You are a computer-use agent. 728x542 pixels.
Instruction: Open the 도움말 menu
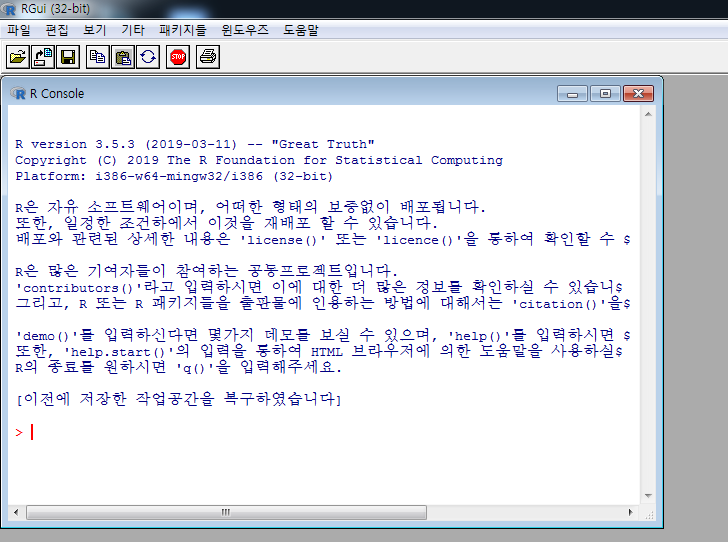click(301, 30)
